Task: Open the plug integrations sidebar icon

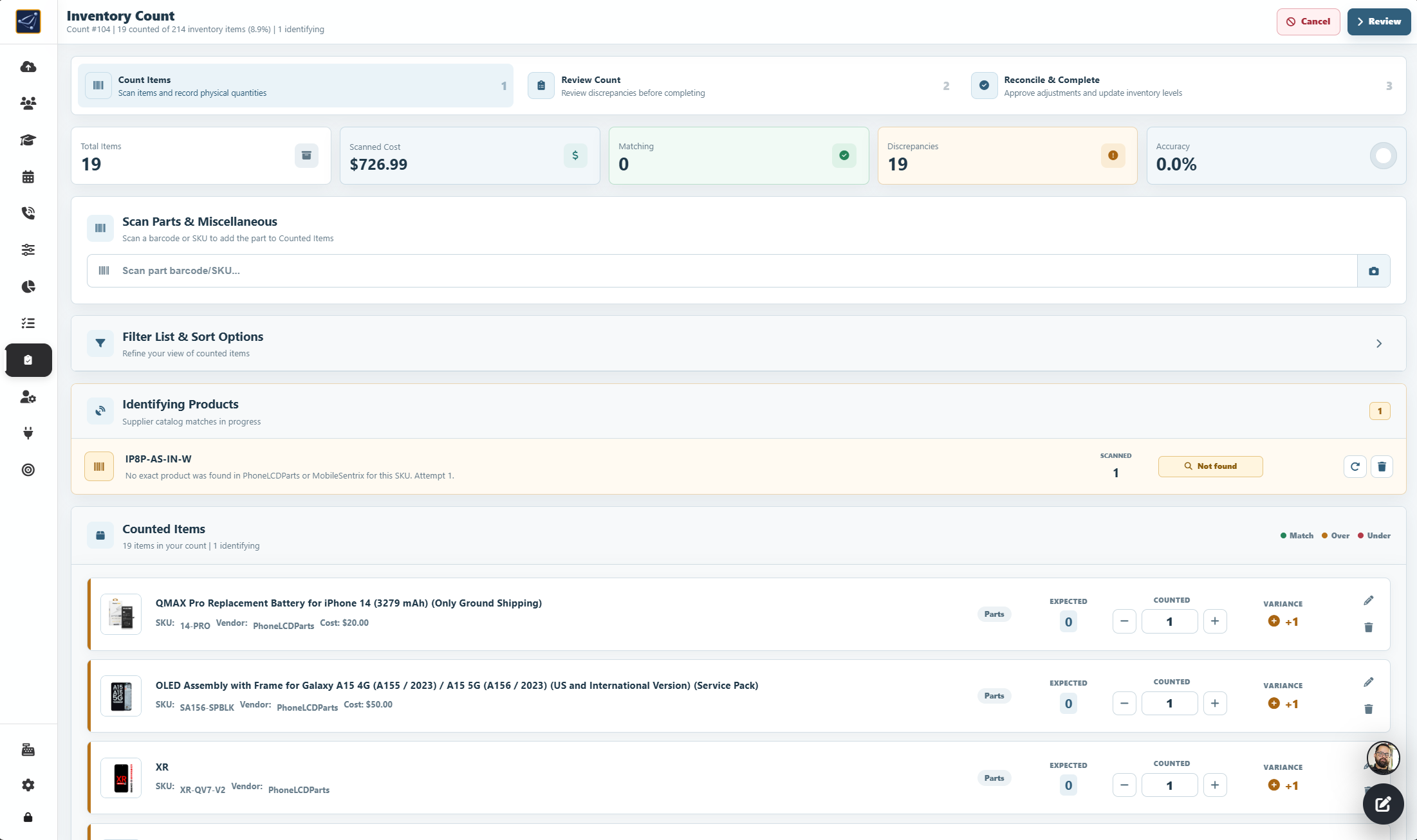Action: click(x=28, y=433)
